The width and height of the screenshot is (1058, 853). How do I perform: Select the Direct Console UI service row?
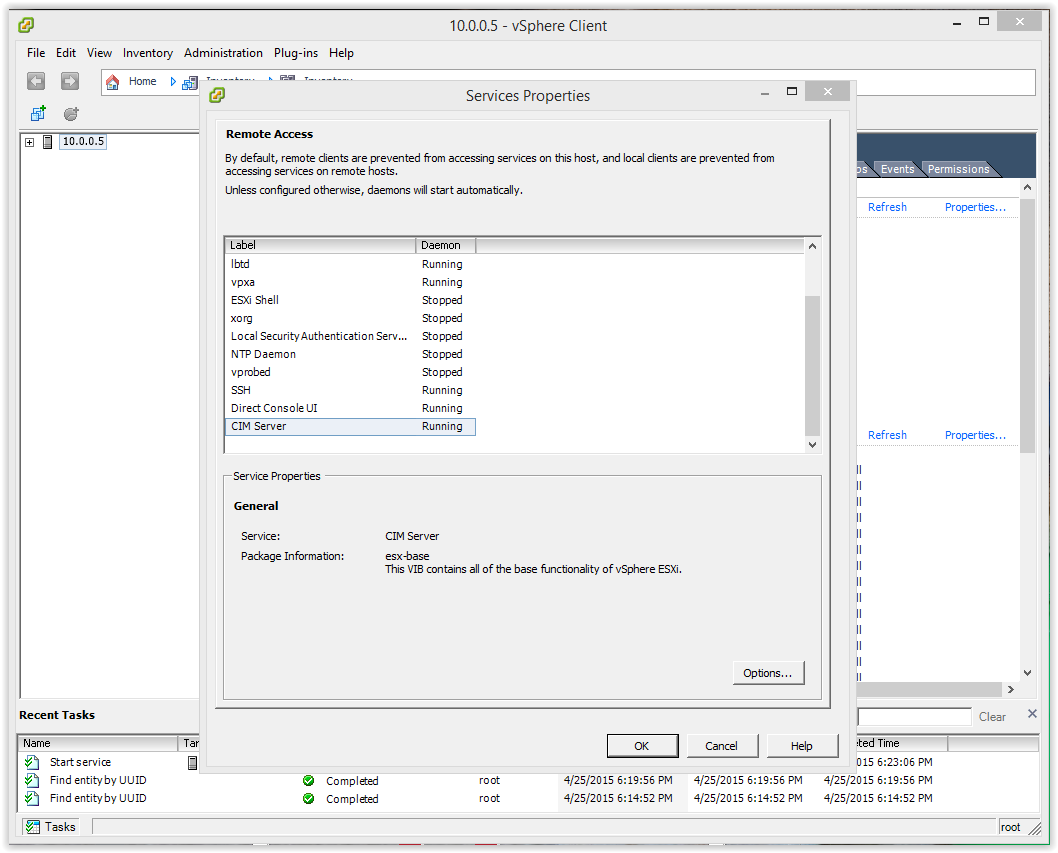(x=350, y=408)
